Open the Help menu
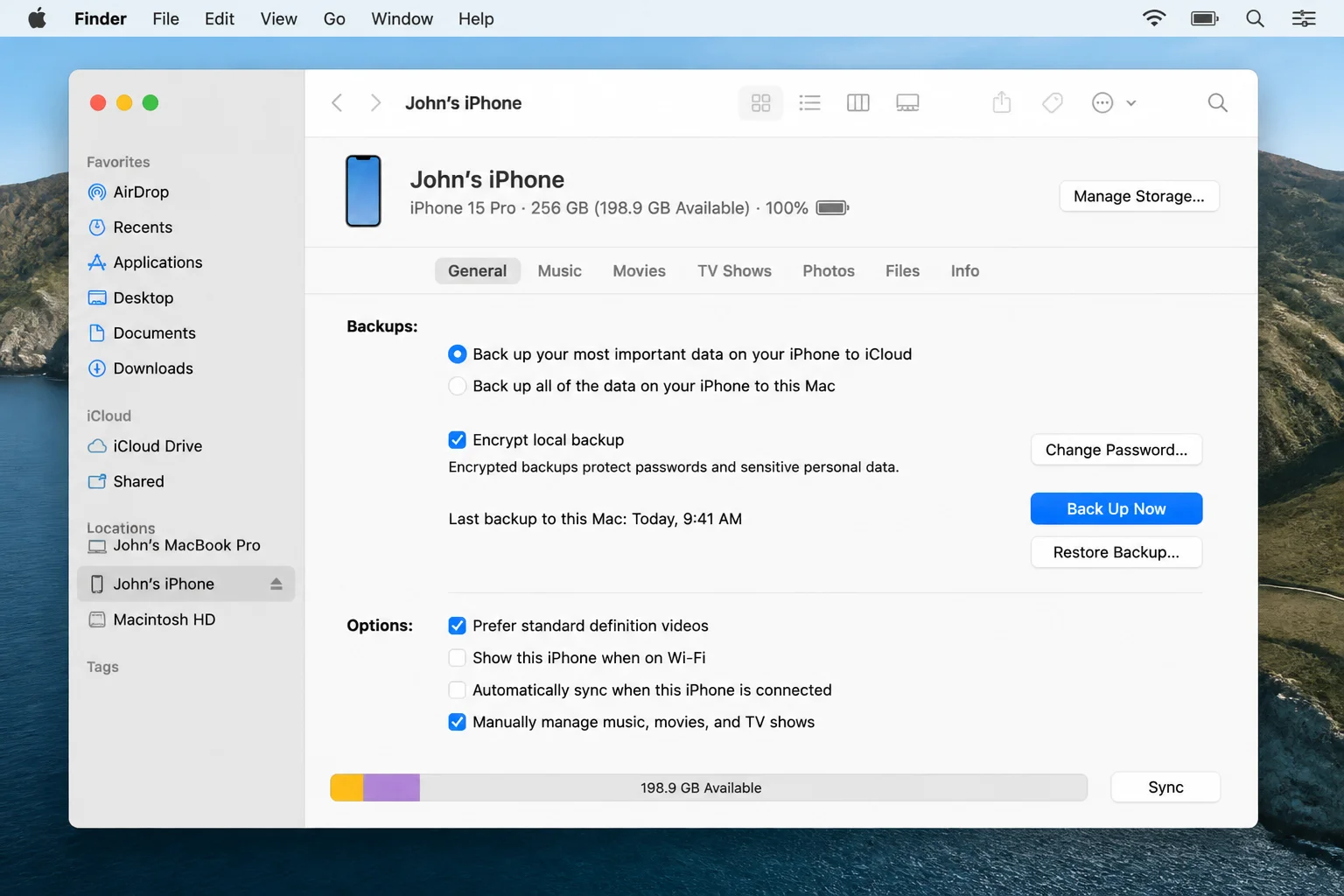 [476, 18]
